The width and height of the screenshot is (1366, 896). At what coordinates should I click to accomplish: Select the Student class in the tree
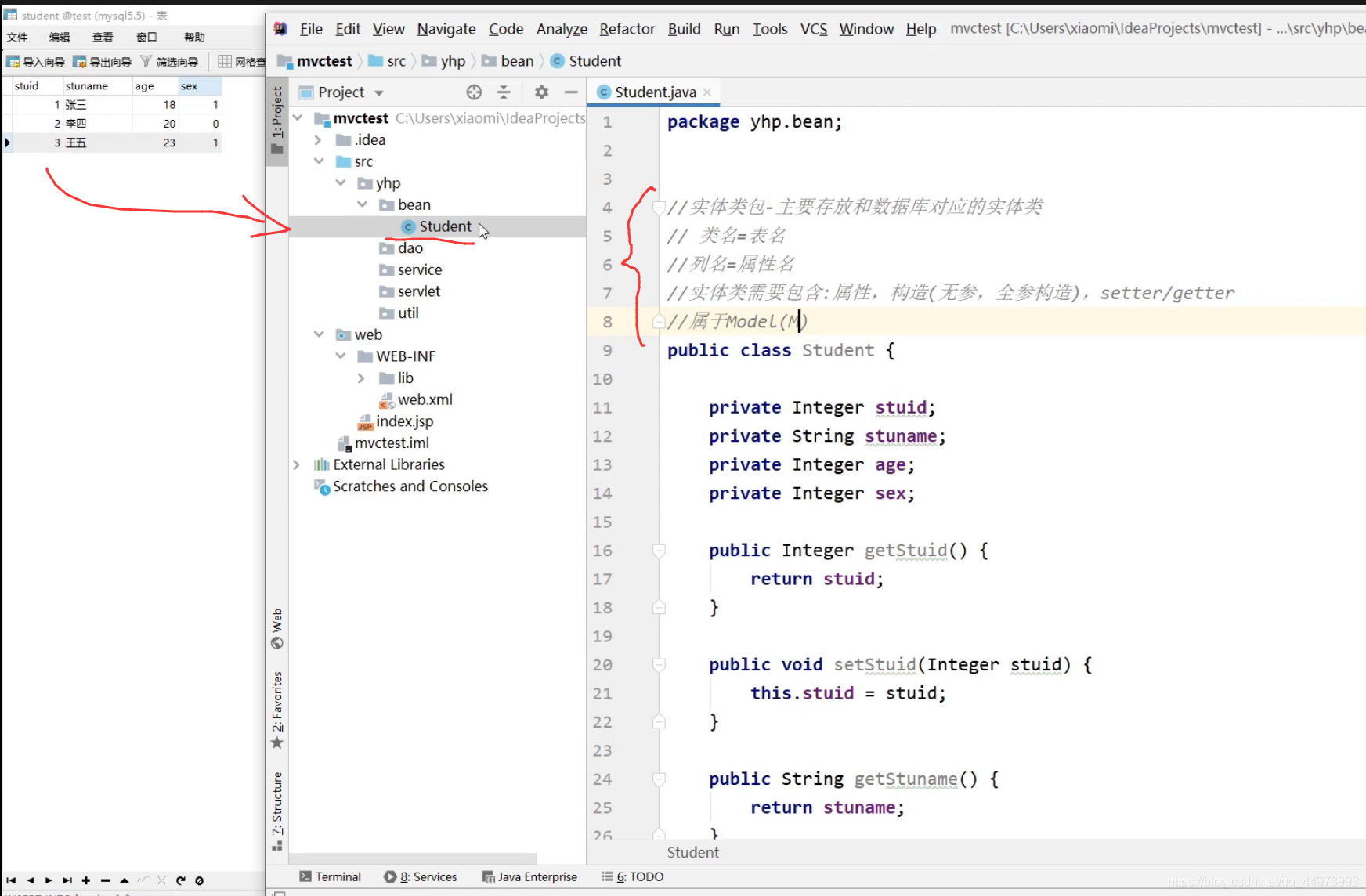tap(445, 226)
